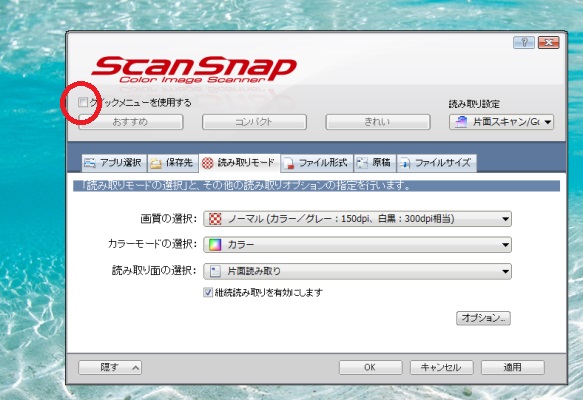The height and width of the screenshot is (400, 583).
Task: Click the ファイル形式 document icon
Action: click(x=289, y=163)
